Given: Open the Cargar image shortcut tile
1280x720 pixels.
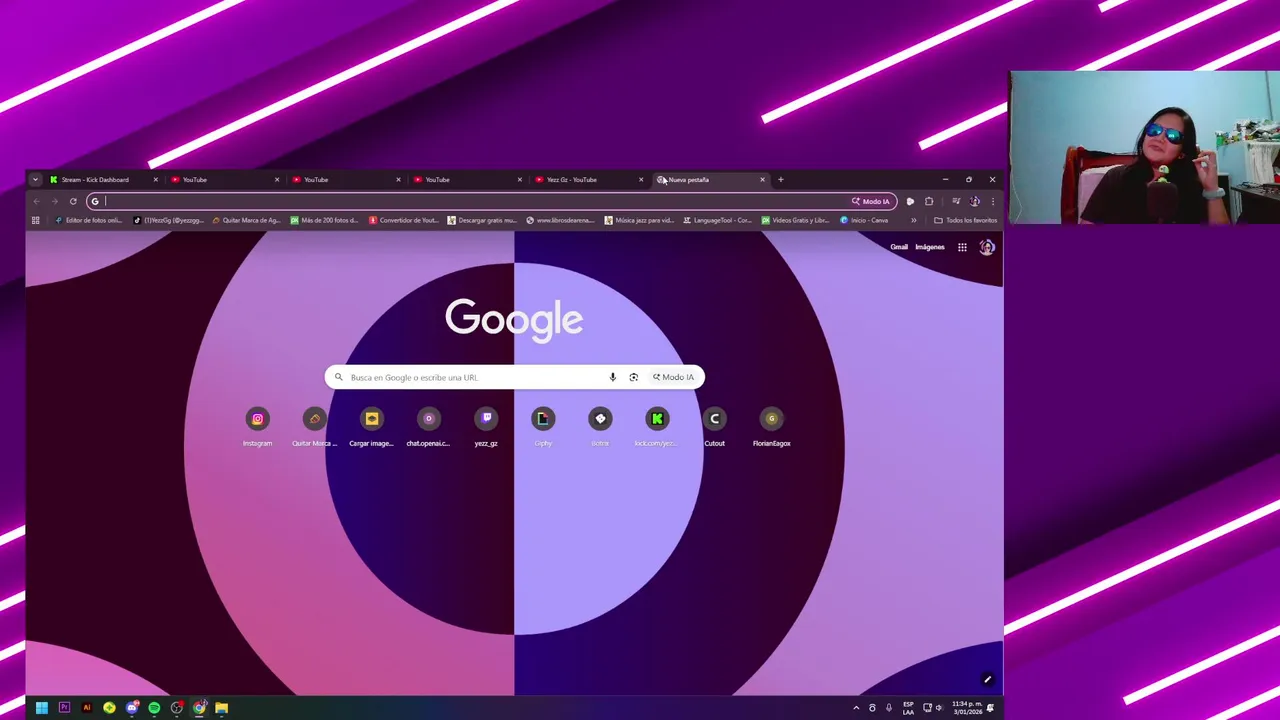Looking at the screenshot, I should (x=371, y=427).
